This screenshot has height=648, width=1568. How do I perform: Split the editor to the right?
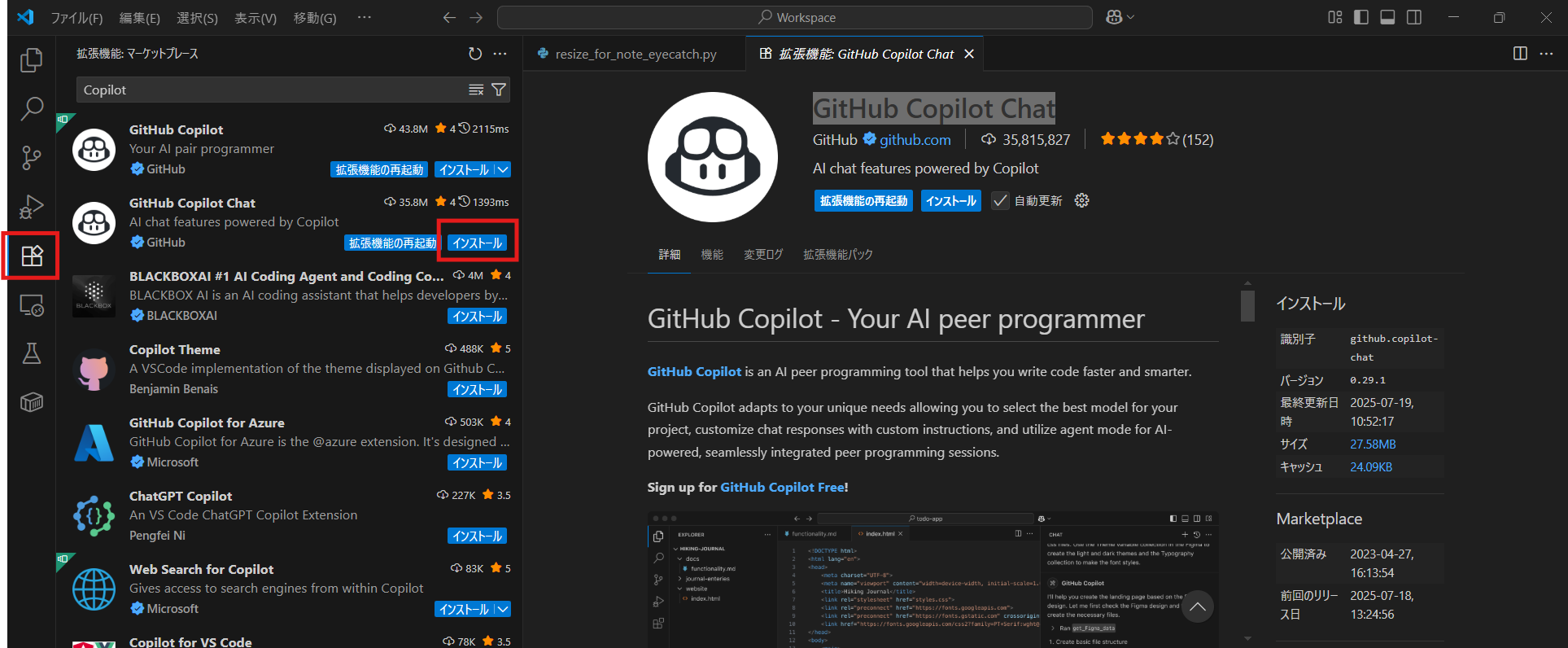click(1520, 54)
